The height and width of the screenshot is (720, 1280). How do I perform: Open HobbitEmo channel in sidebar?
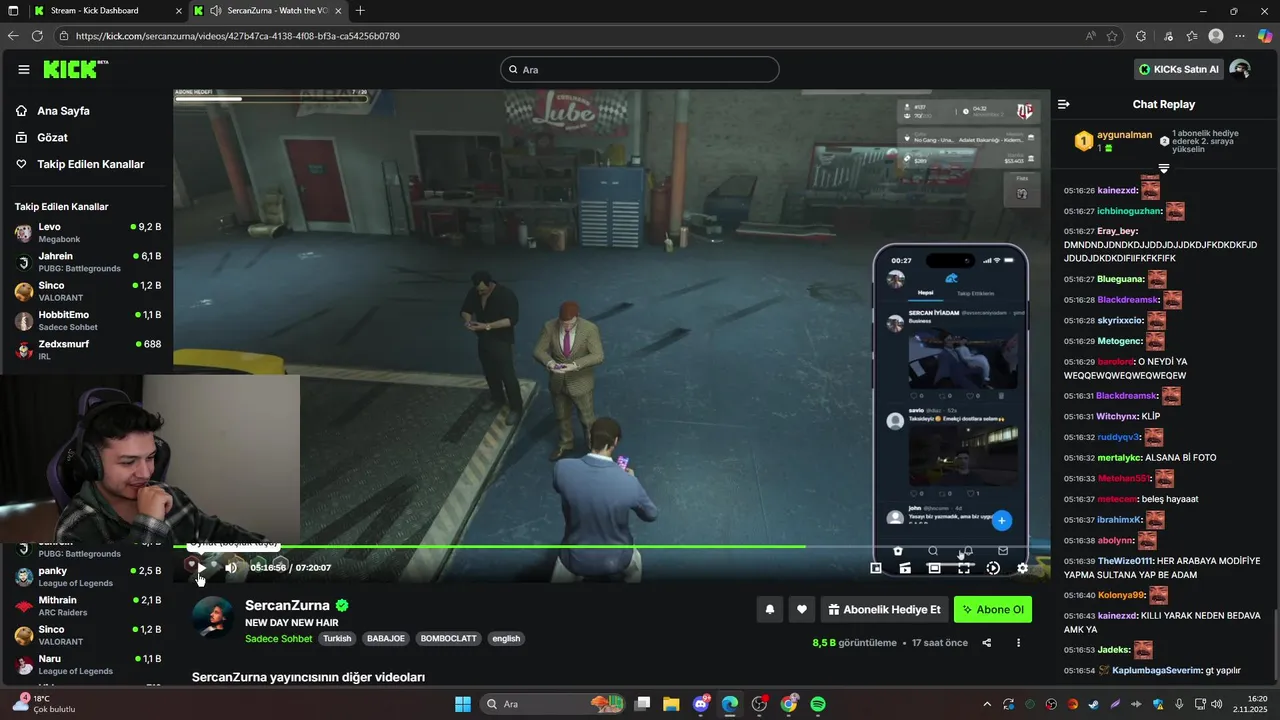87,321
